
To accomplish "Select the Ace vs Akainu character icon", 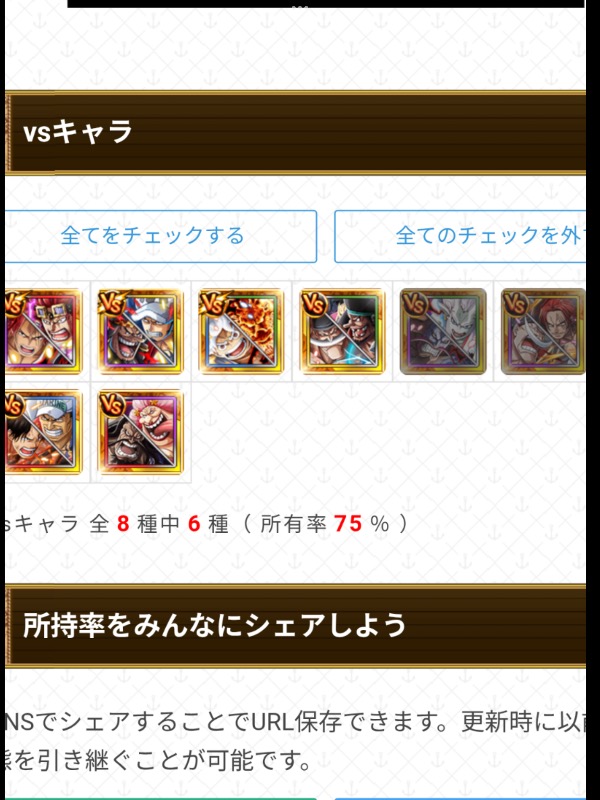I will (43, 432).
